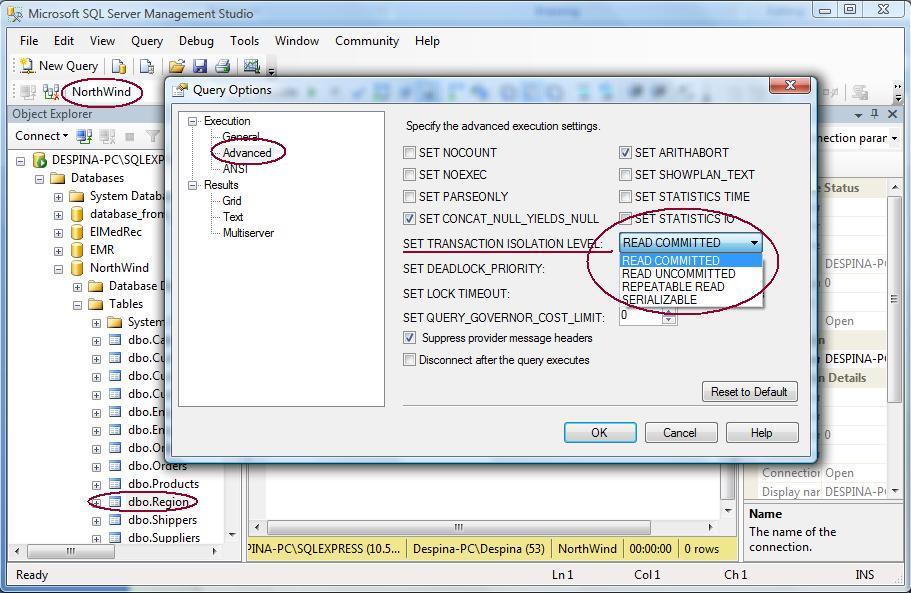Image resolution: width=911 pixels, height=593 pixels.
Task: Click the Tables folder icon
Action: point(96,304)
